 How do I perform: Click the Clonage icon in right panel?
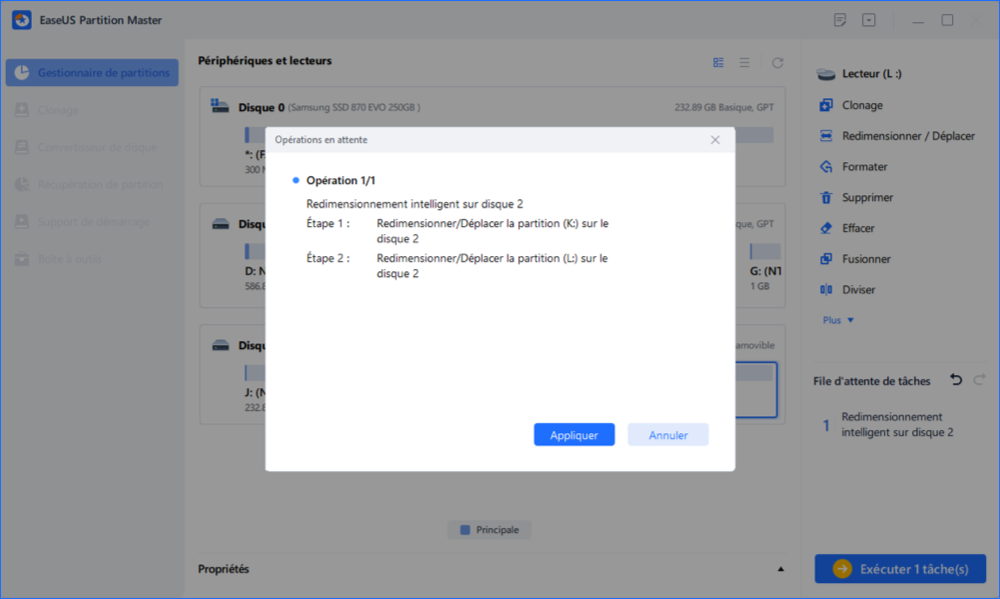(826, 105)
